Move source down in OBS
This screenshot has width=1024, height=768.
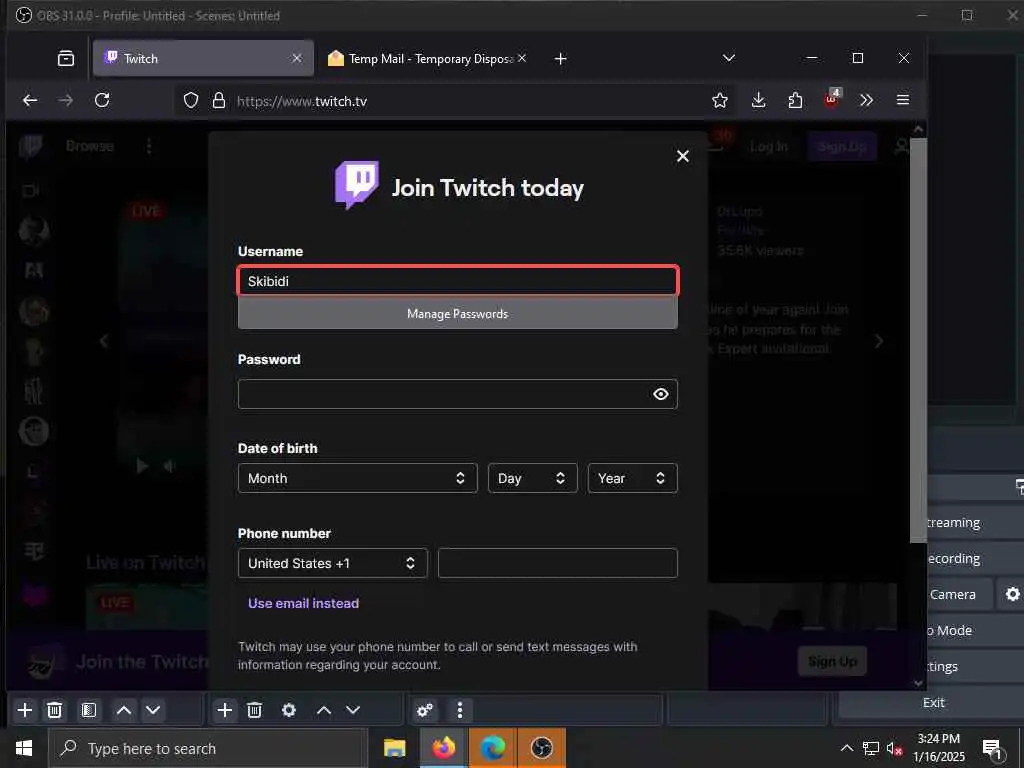353,710
